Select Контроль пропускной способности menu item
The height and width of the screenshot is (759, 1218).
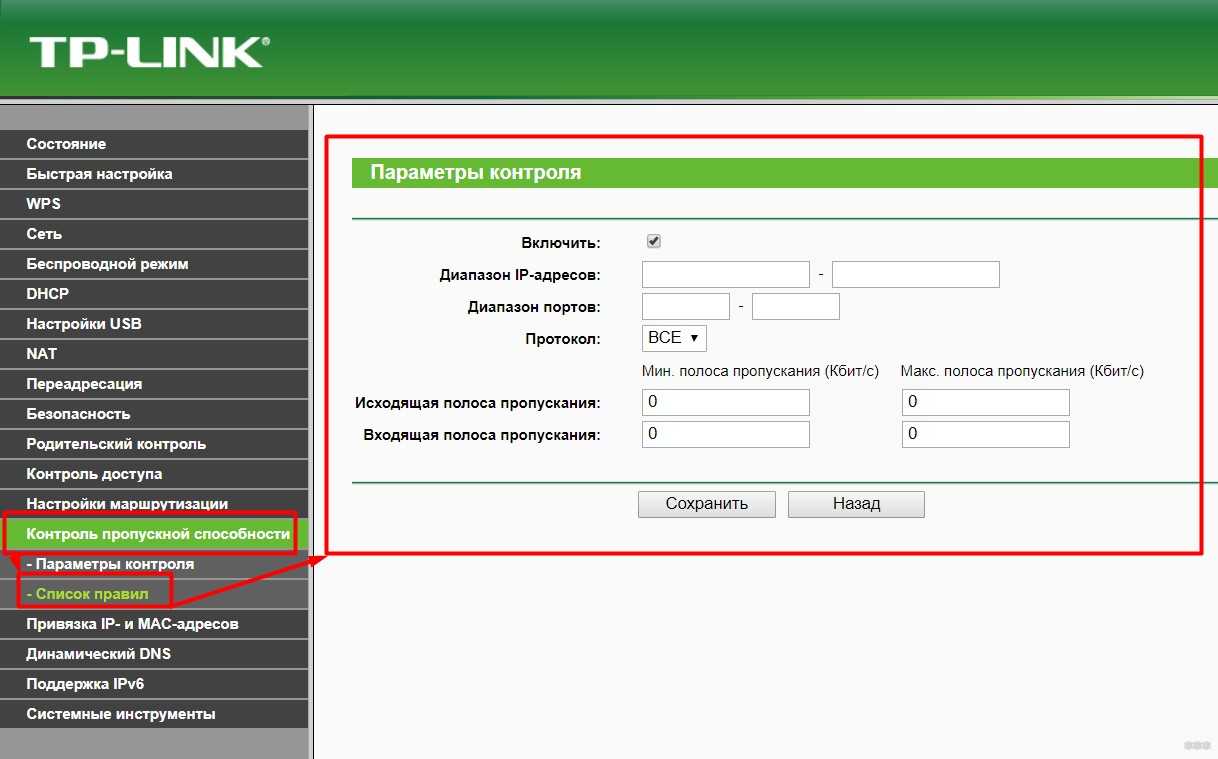click(154, 534)
